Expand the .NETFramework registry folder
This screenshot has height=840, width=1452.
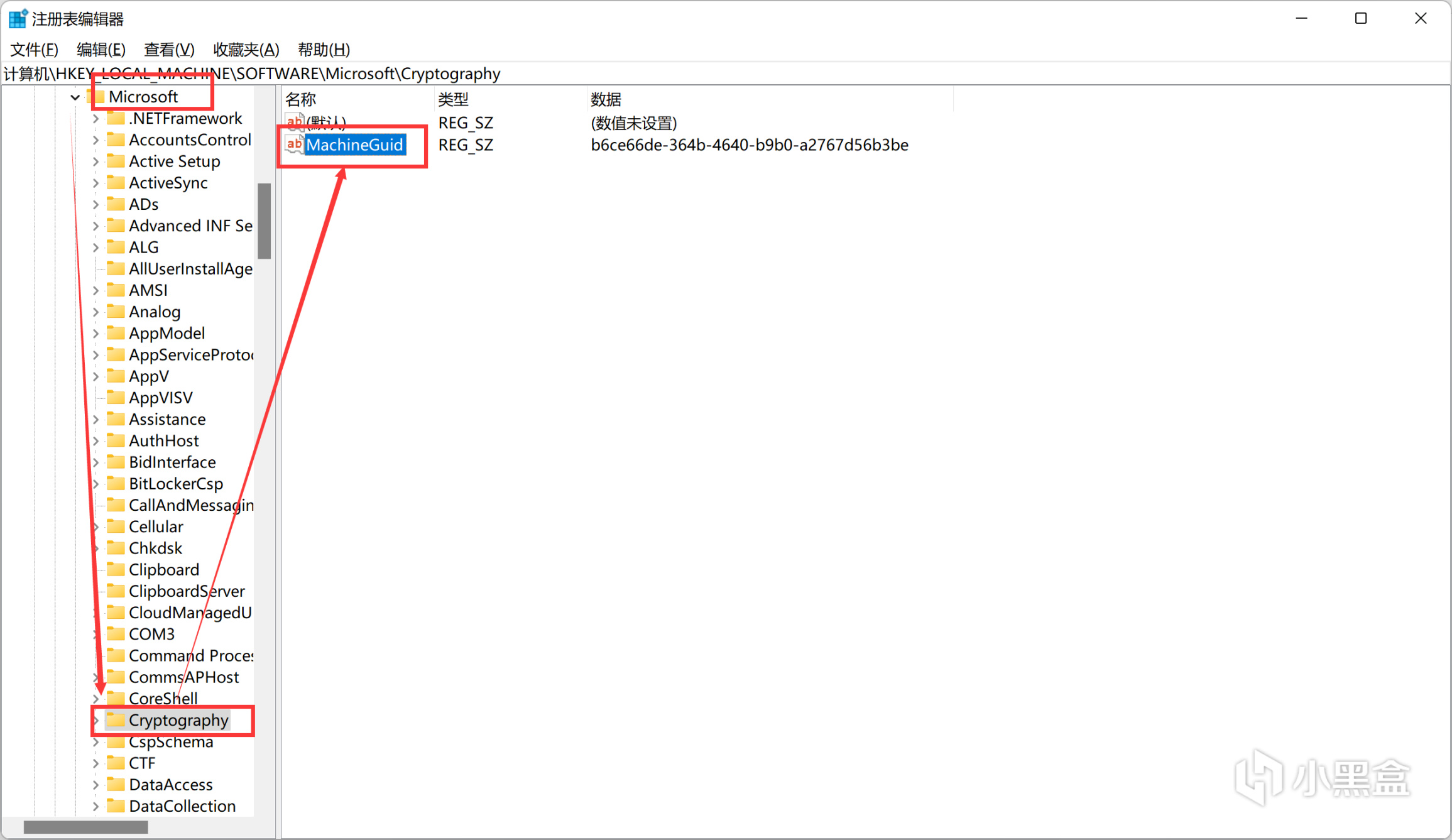[x=97, y=118]
